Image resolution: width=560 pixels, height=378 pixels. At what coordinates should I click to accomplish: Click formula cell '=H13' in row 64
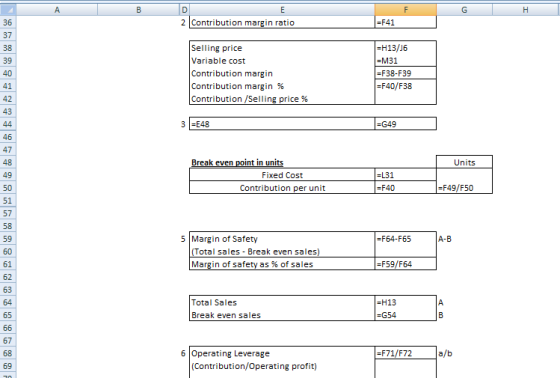click(x=406, y=302)
